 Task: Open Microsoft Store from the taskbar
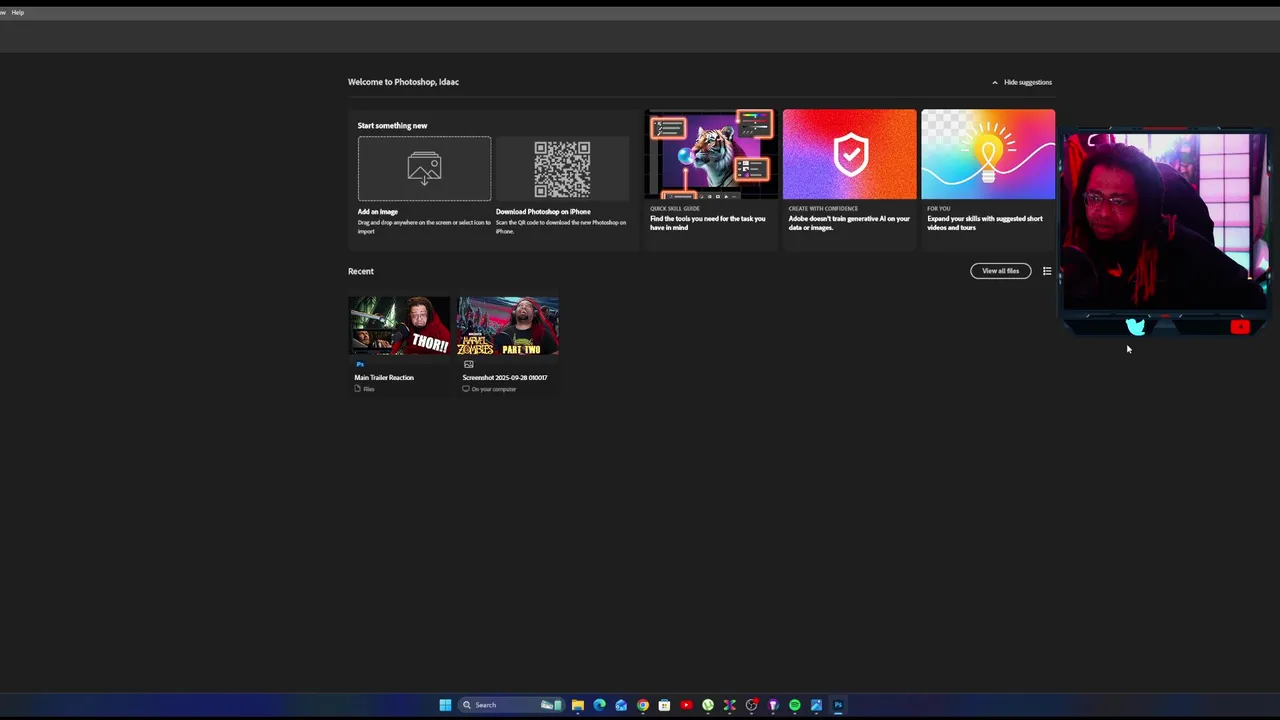(664, 705)
